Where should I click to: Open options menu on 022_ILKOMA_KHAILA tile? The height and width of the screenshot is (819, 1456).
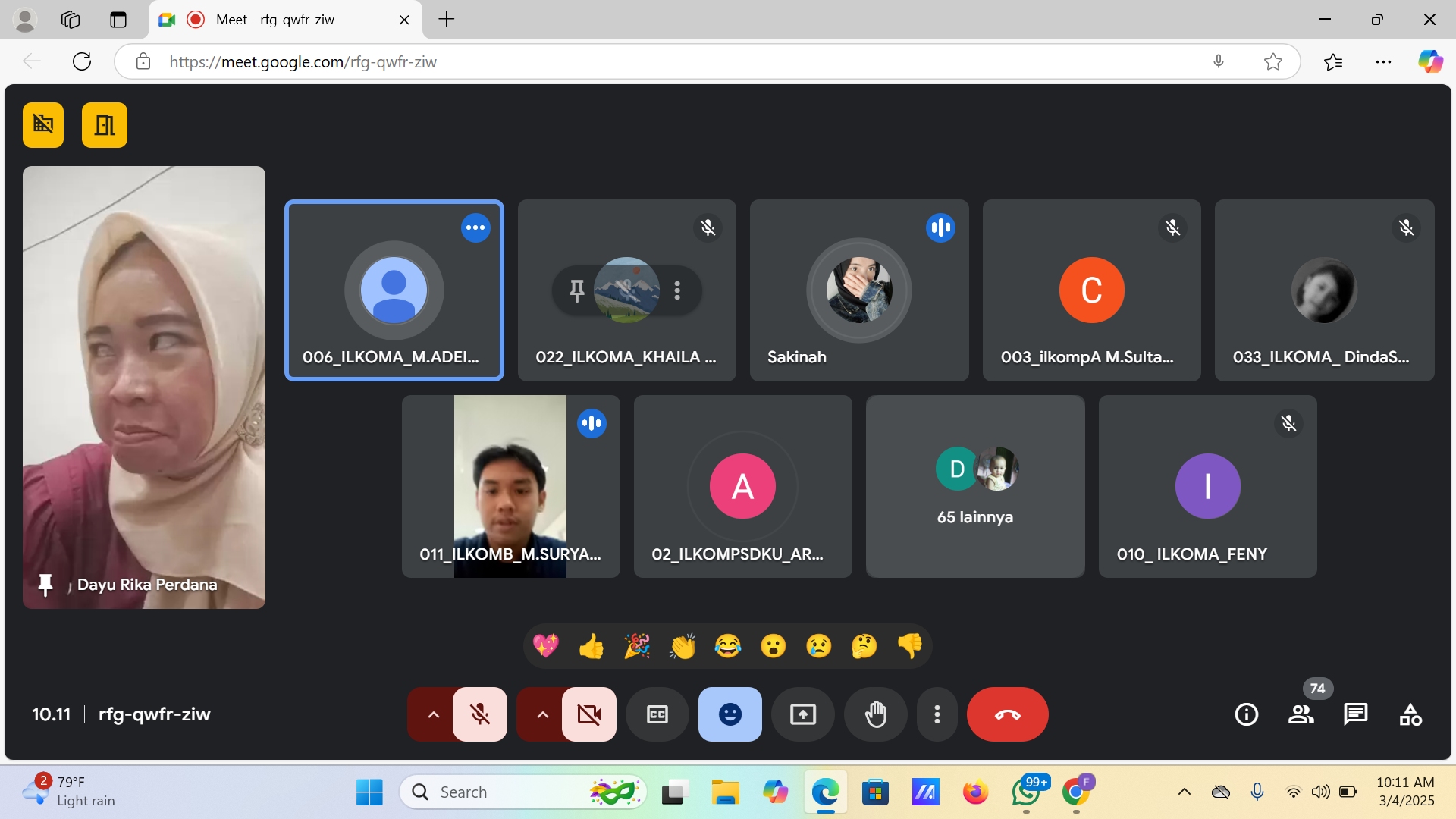pyautogui.click(x=677, y=290)
